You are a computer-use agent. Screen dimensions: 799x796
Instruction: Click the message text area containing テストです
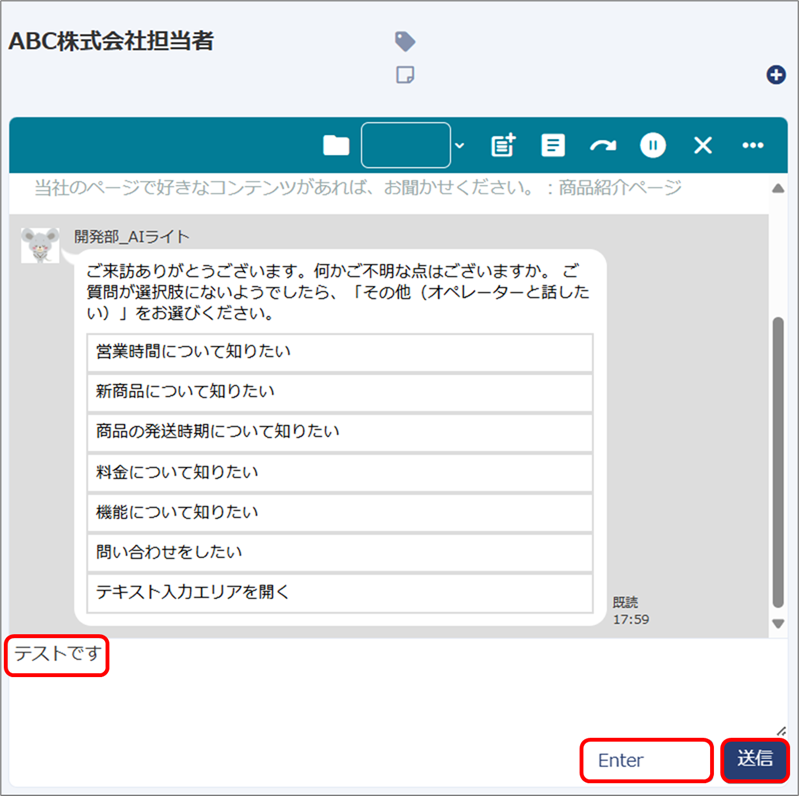[397, 685]
